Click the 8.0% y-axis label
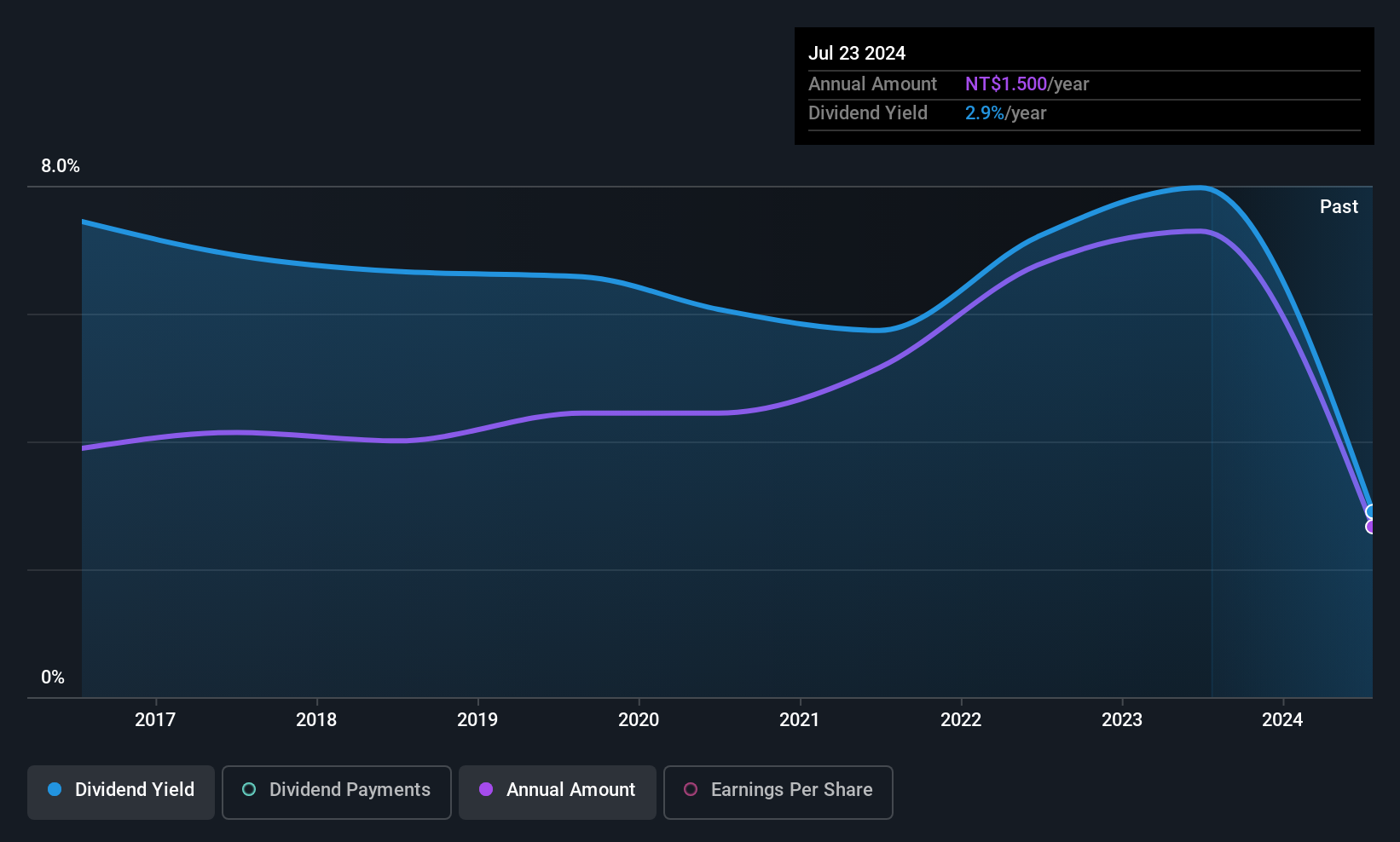 pos(61,166)
